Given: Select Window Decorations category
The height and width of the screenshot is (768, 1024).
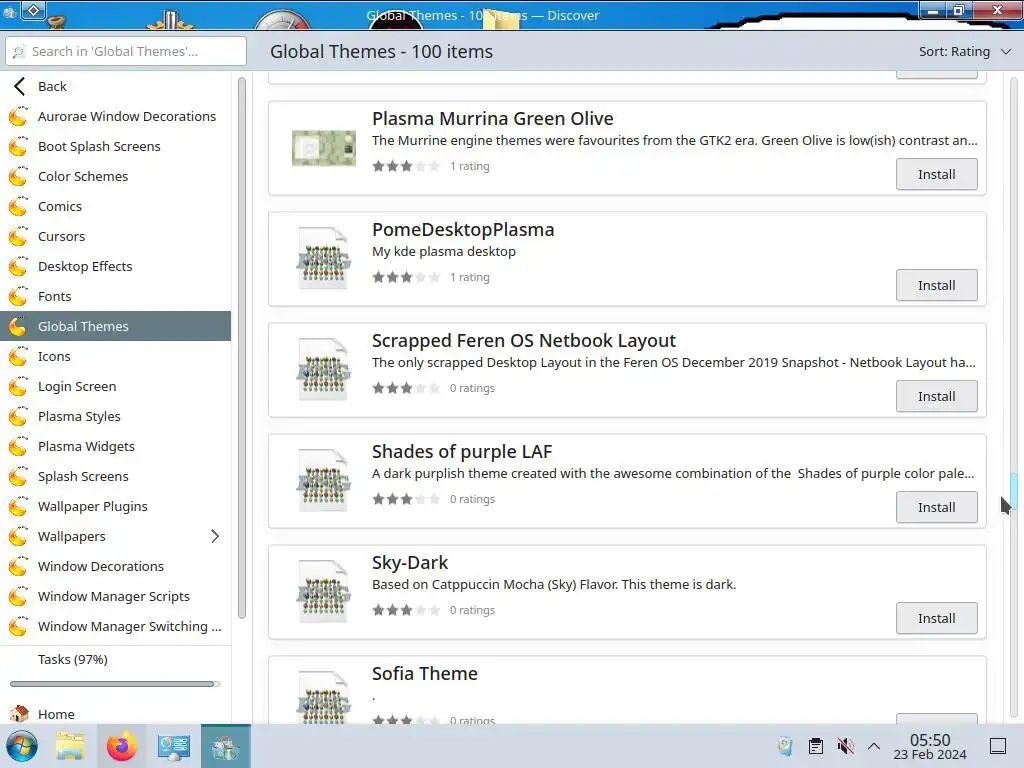Looking at the screenshot, I should (x=116, y=566).
